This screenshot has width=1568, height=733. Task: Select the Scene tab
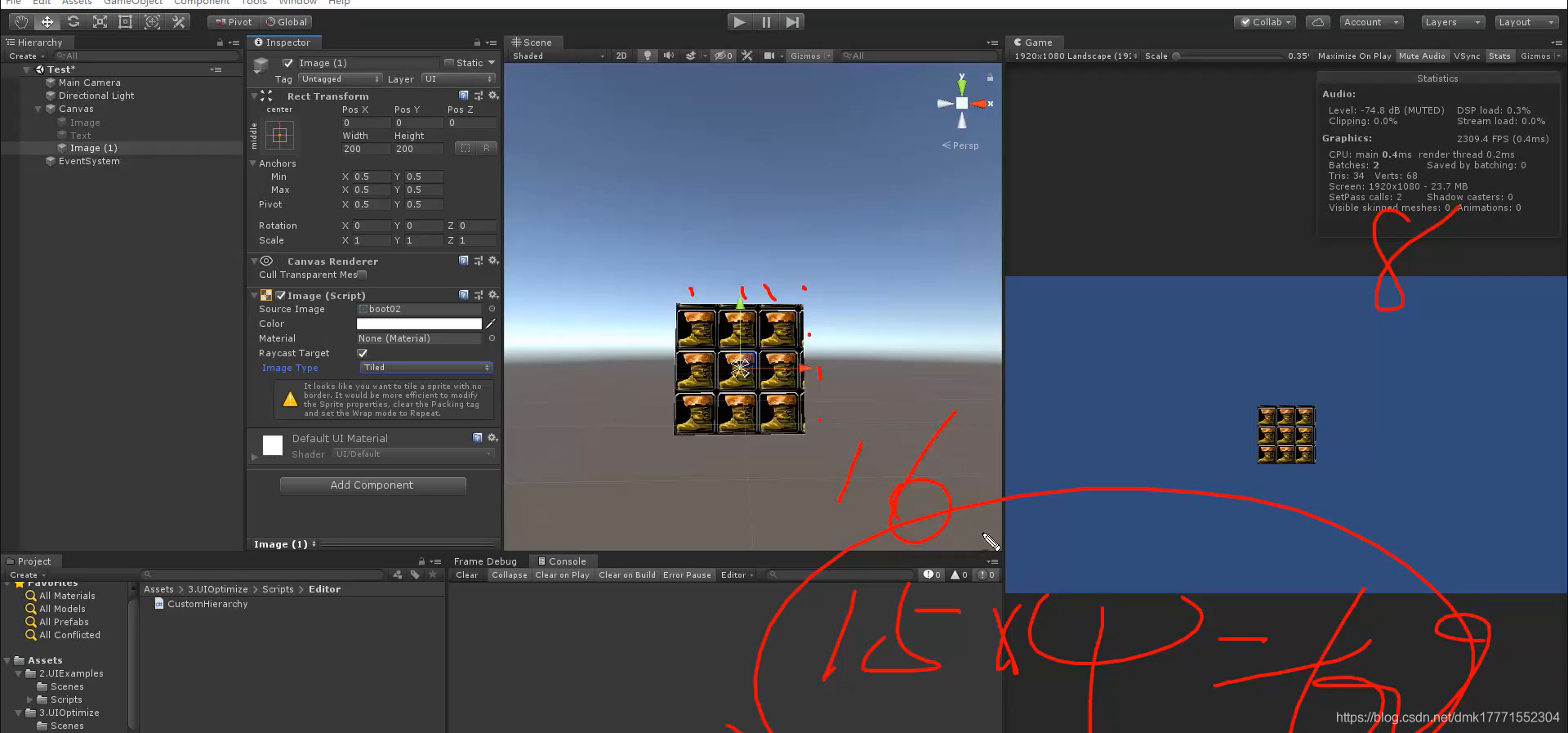pos(532,42)
